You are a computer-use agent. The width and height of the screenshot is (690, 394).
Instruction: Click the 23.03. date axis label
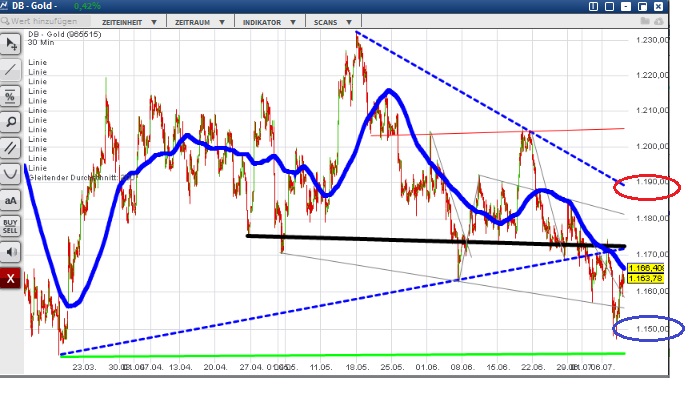tap(84, 367)
